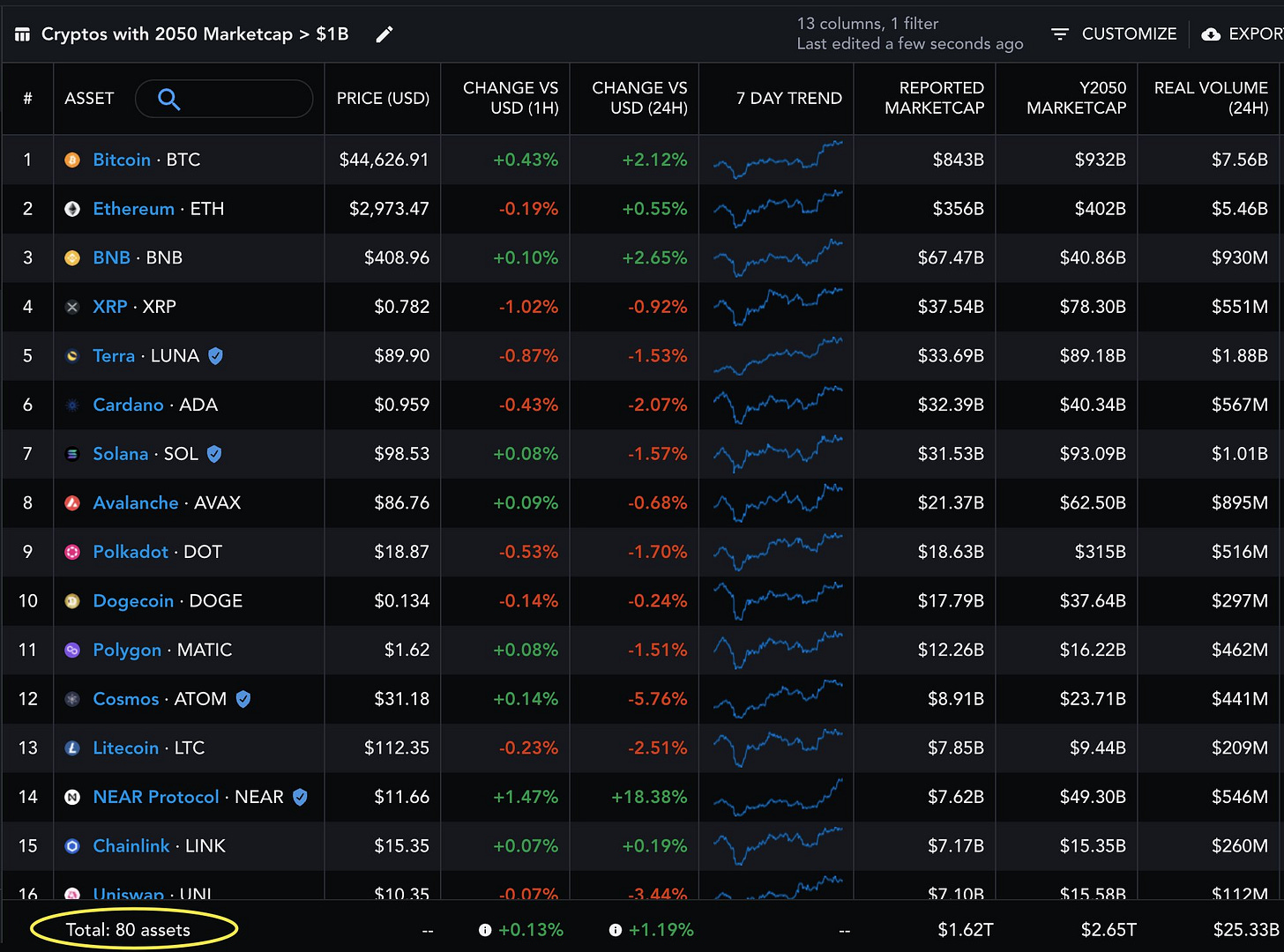Click the $2.65T total Y2050 marketcap
1284x952 pixels.
tap(1109, 930)
